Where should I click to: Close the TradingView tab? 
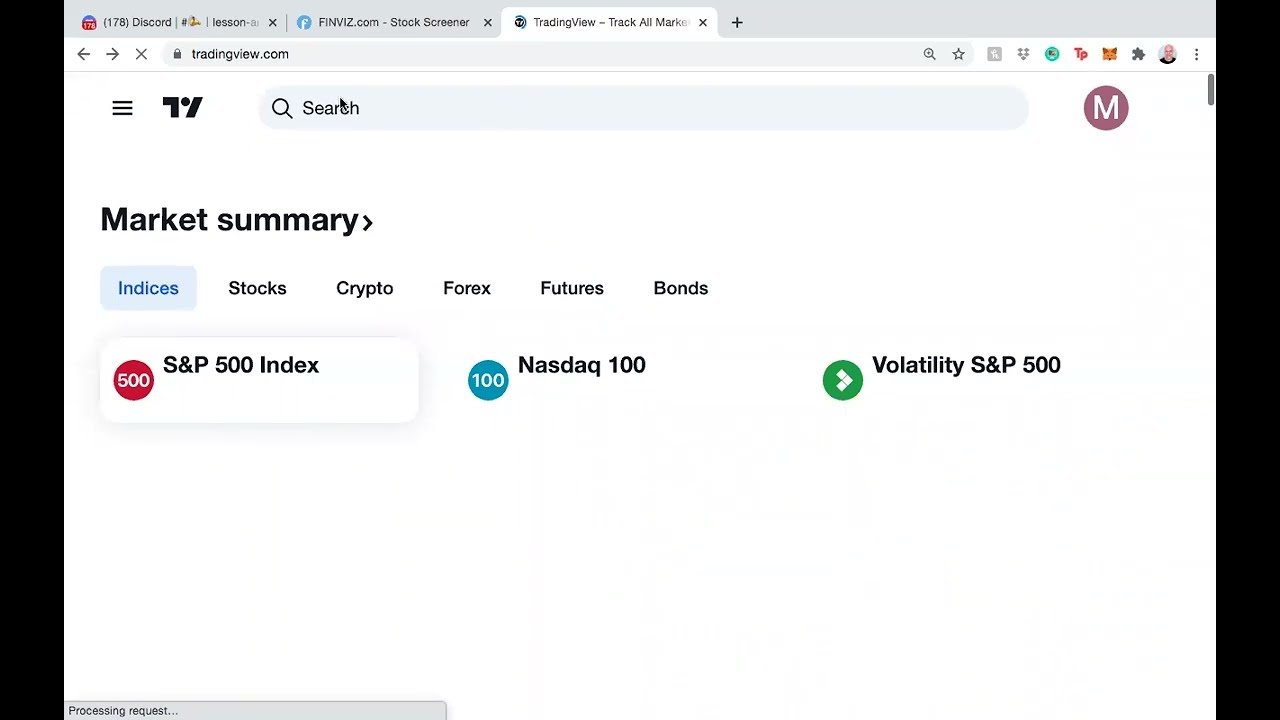702,22
